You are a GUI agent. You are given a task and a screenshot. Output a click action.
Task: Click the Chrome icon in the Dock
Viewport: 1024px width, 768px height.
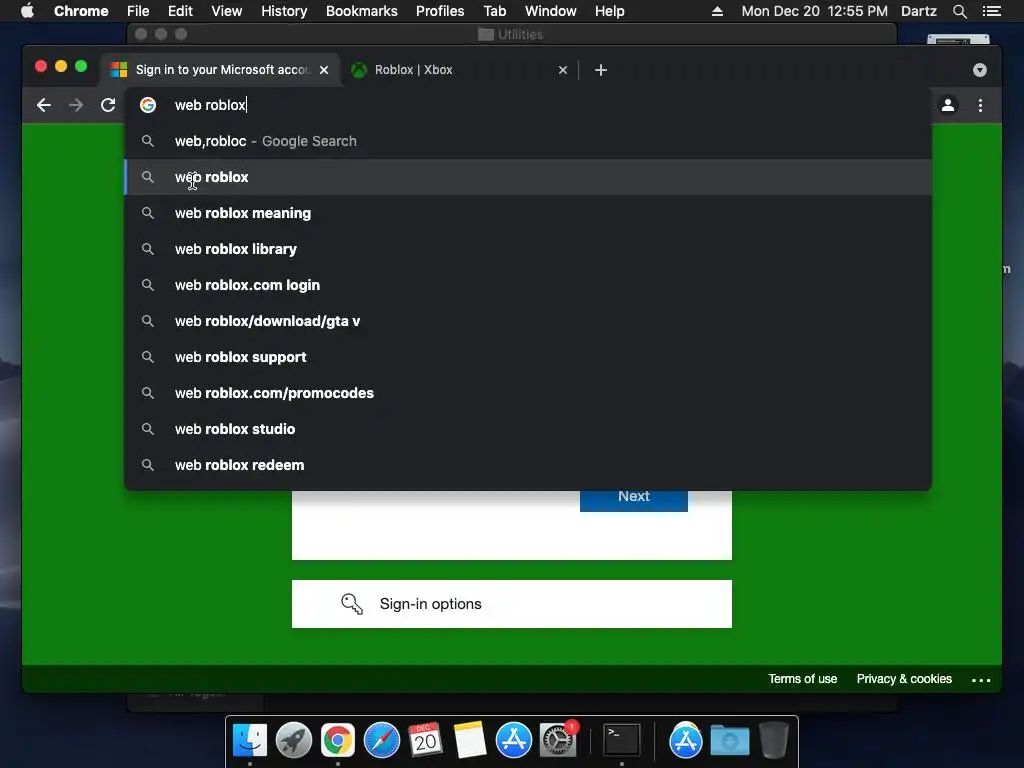(338, 740)
